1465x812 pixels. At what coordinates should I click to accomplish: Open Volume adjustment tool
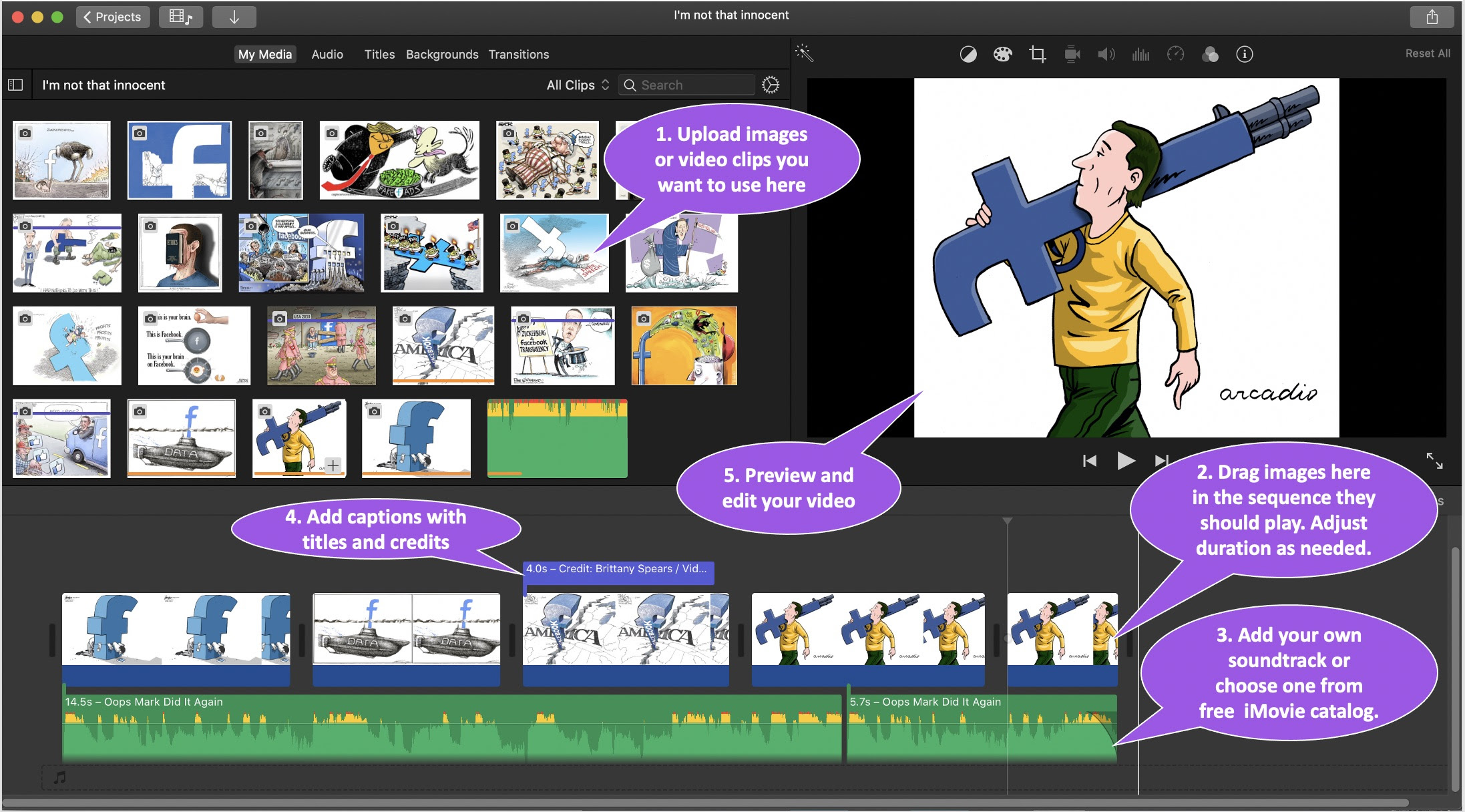(1106, 54)
